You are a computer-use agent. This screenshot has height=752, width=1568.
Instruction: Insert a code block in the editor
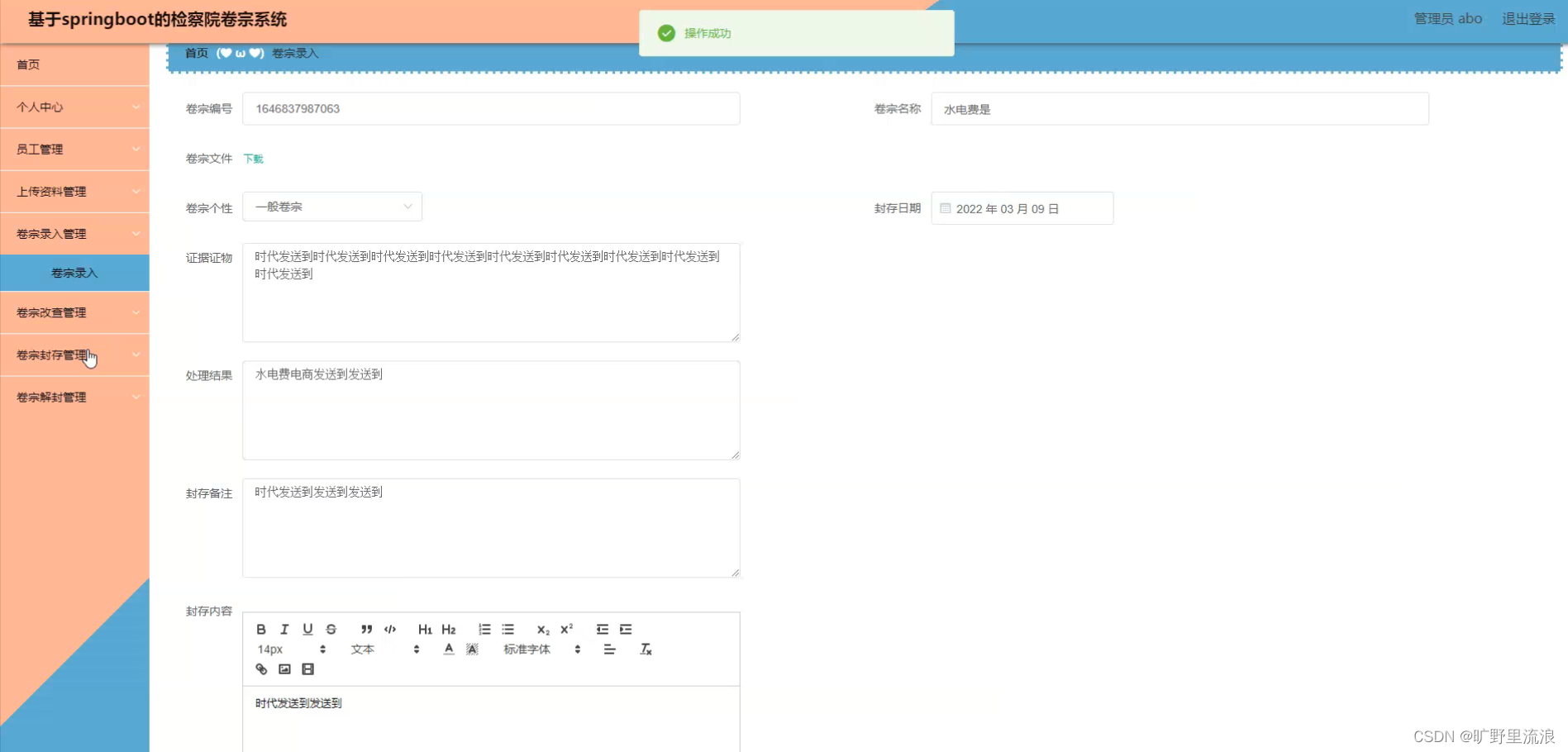tap(389, 629)
